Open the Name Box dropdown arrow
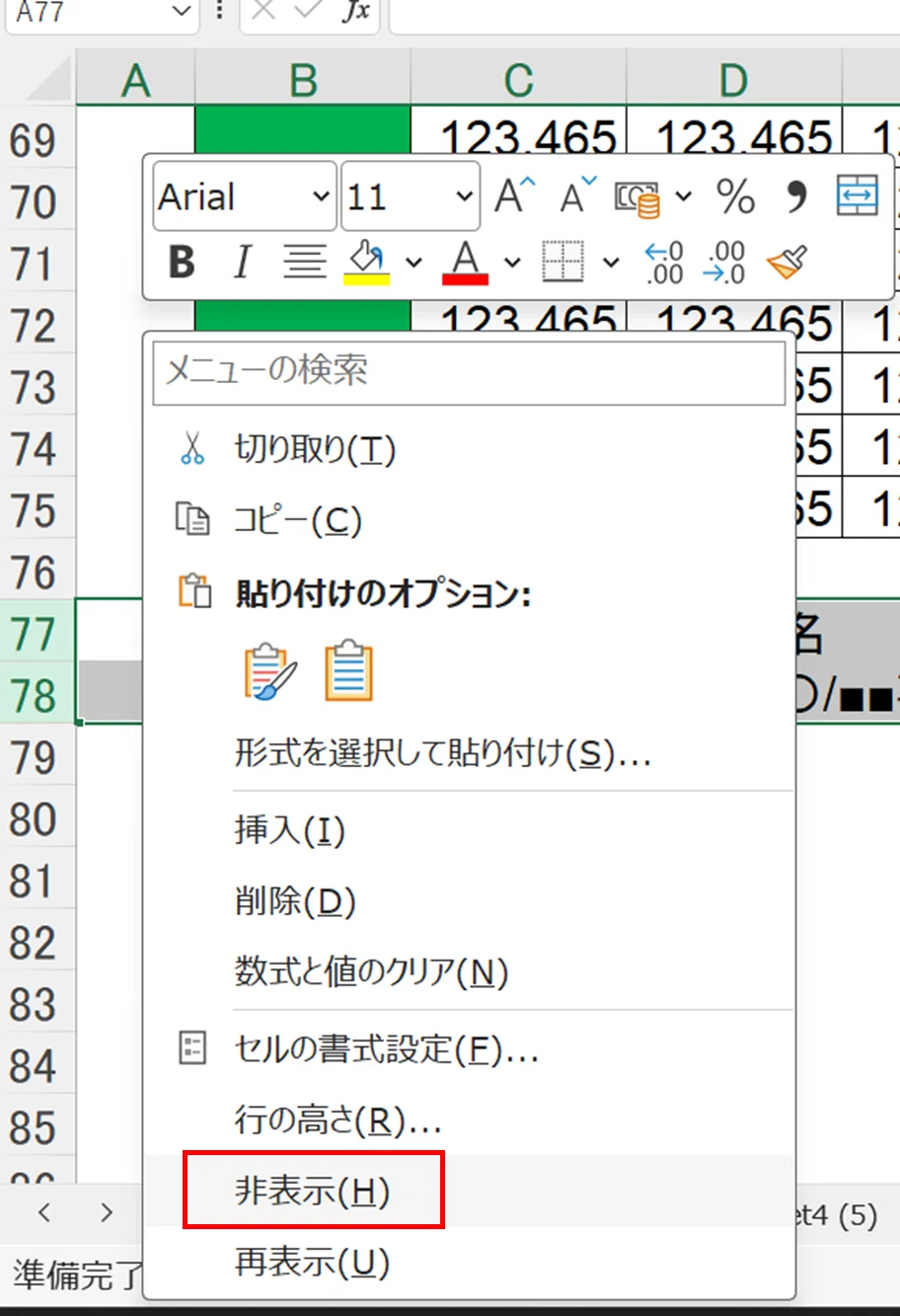The height and width of the screenshot is (1316, 900). click(181, 12)
